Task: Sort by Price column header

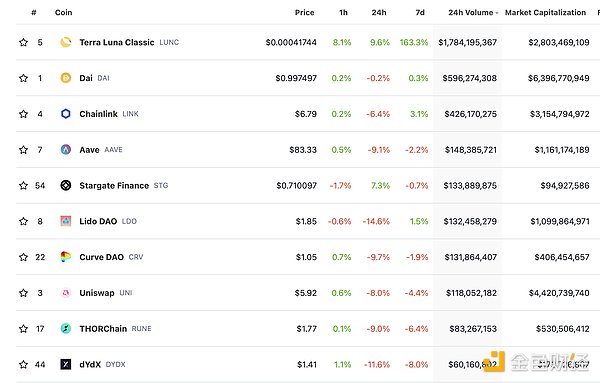Action: [305, 13]
